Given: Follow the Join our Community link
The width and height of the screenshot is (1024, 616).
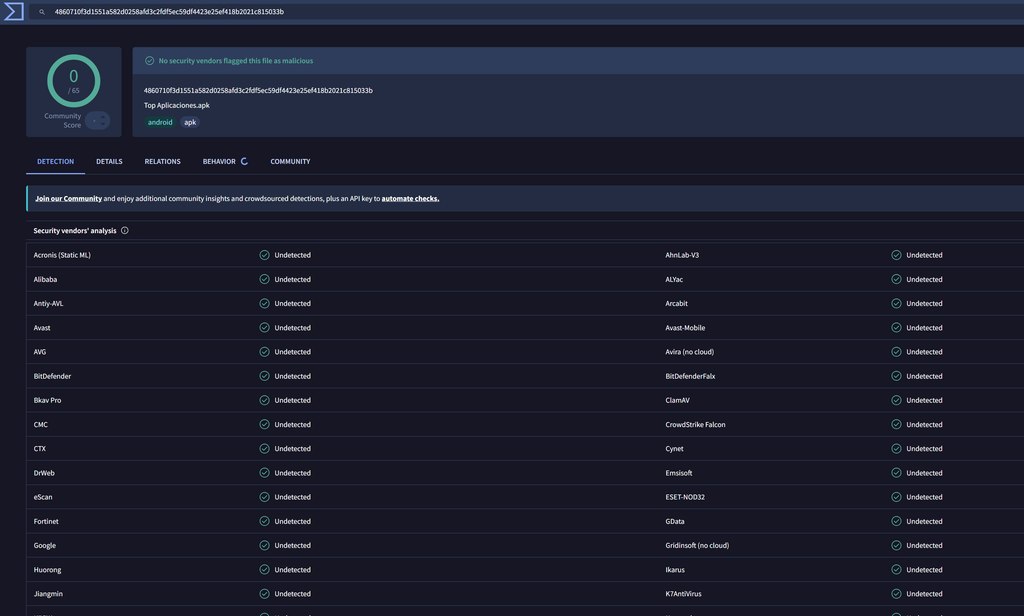Looking at the screenshot, I should (x=69, y=199).
